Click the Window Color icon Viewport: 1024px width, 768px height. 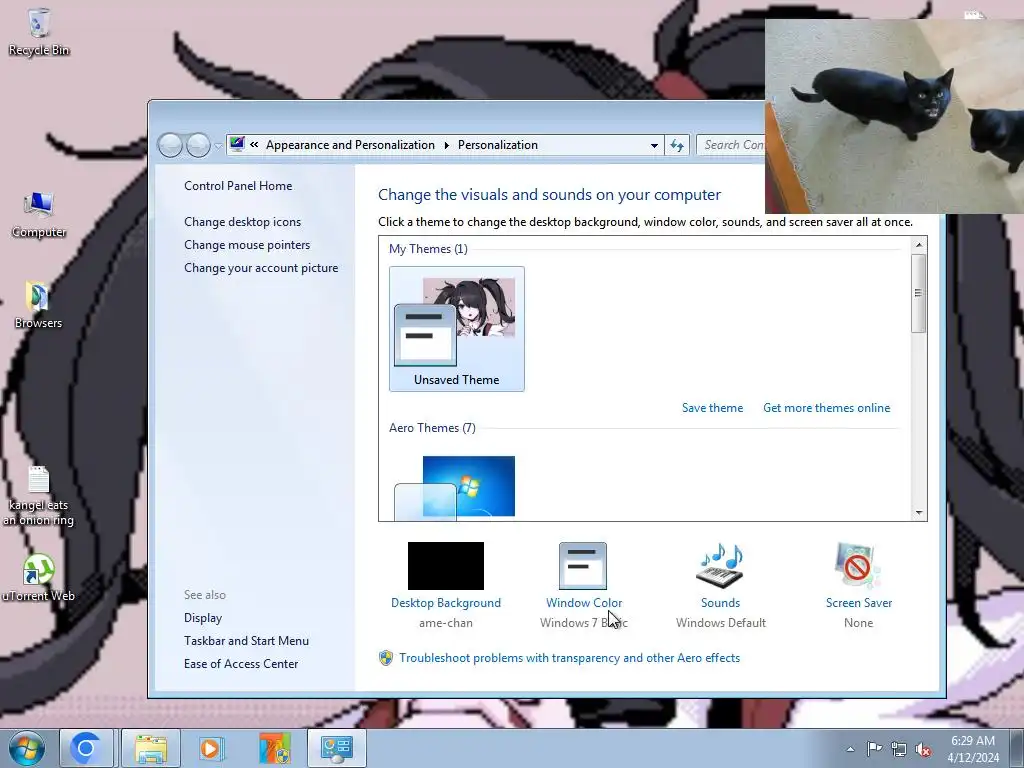(x=583, y=566)
